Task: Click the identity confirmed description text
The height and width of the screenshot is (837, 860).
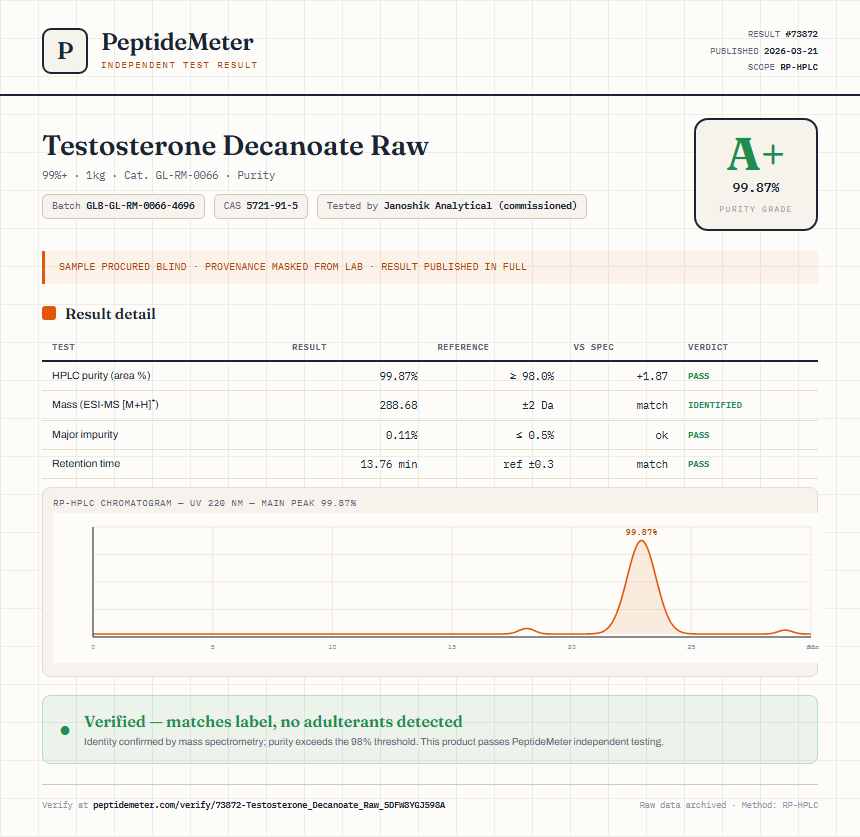Action: pyautogui.click(x=374, y=742)
